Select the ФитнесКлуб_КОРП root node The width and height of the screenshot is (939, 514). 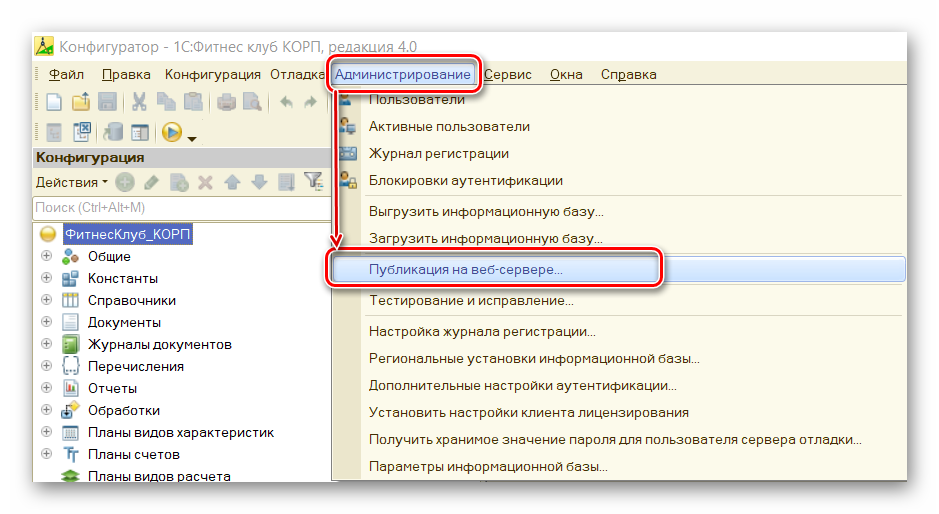pos(128,234)
